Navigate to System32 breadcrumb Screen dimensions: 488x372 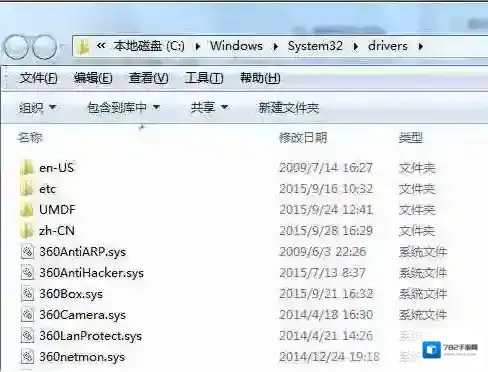[315, 46]
